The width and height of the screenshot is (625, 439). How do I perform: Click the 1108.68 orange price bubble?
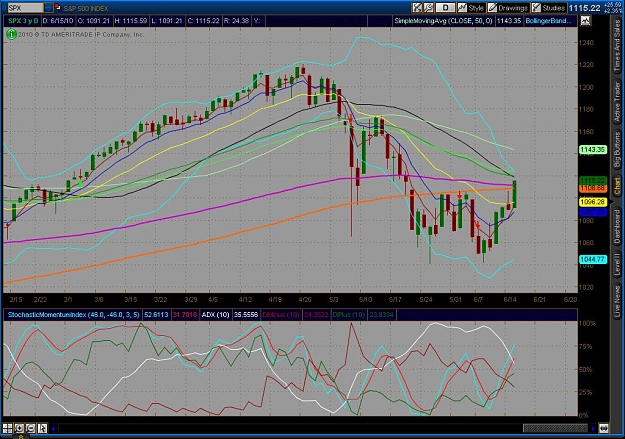click(593, 188)
